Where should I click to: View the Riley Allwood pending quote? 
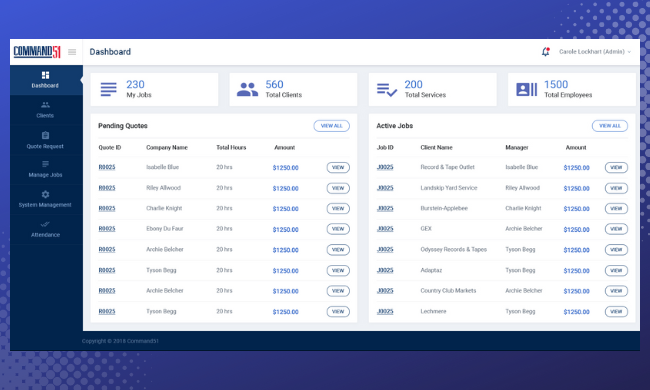coord(338,188)
